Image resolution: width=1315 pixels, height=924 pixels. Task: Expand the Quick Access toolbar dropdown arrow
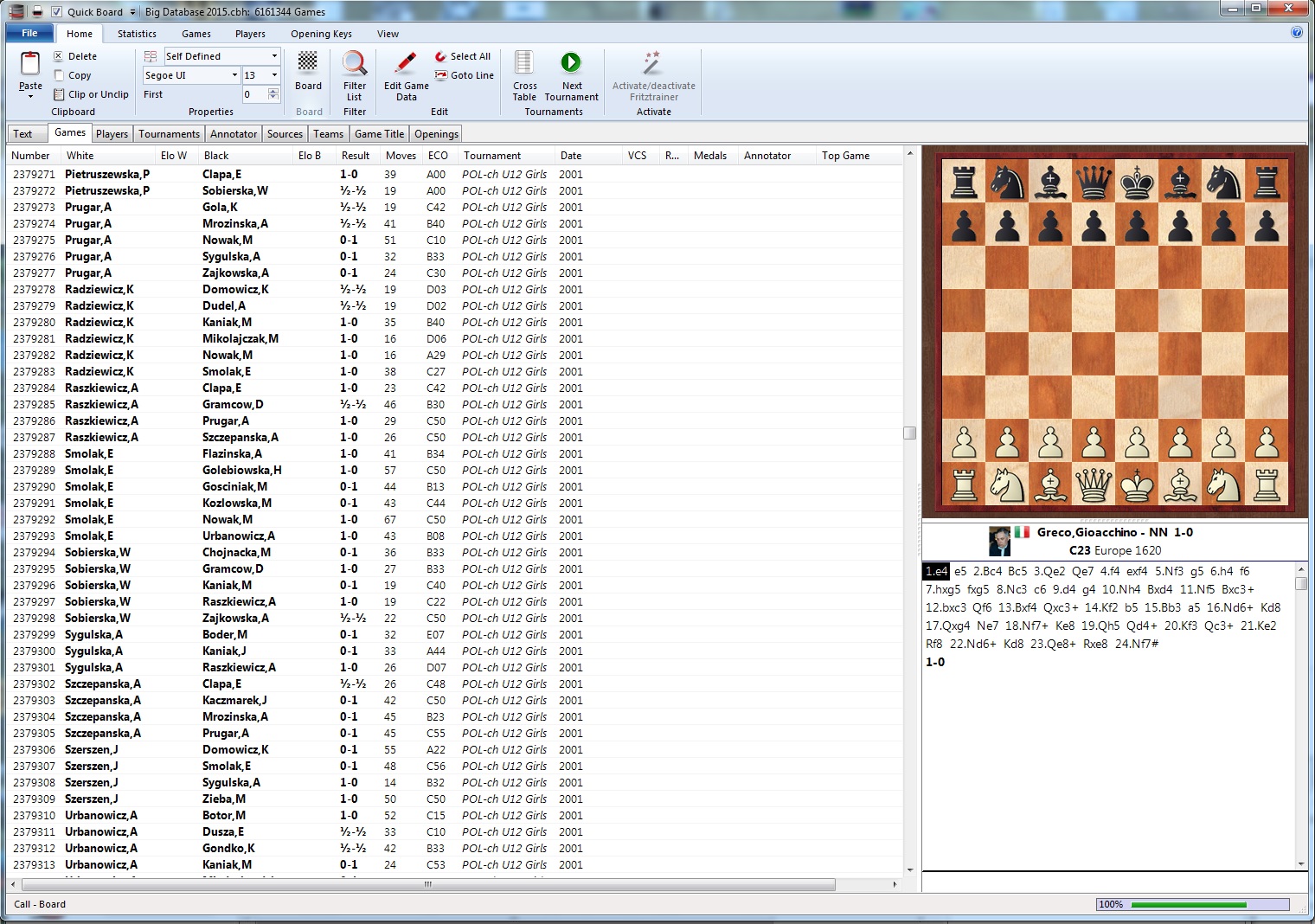(132, 11)
